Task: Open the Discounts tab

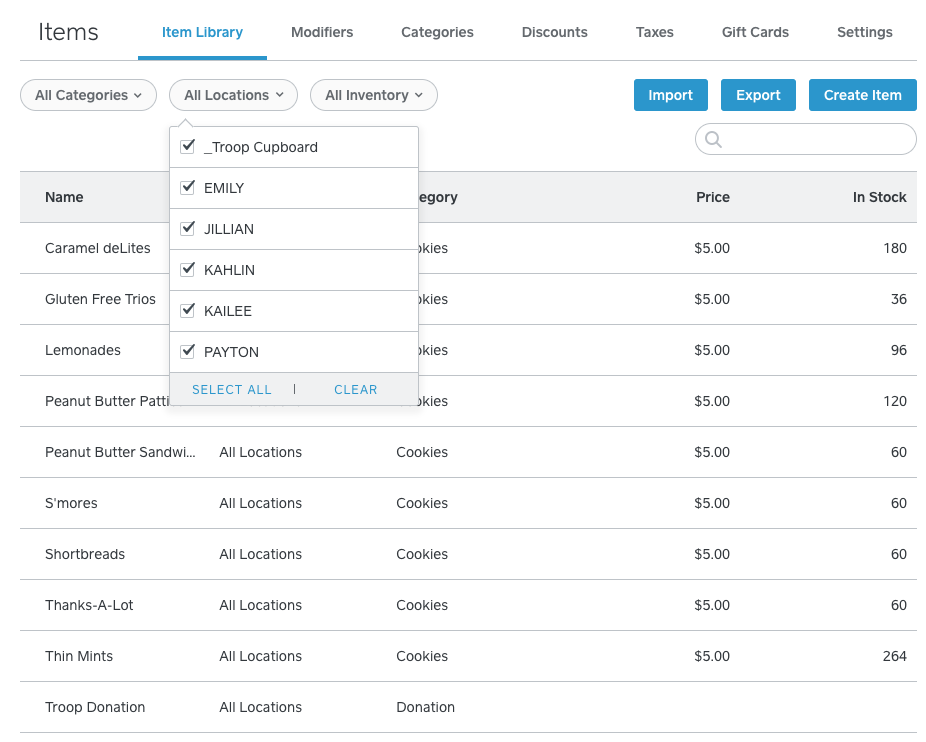Action: (x=554, y=32)
